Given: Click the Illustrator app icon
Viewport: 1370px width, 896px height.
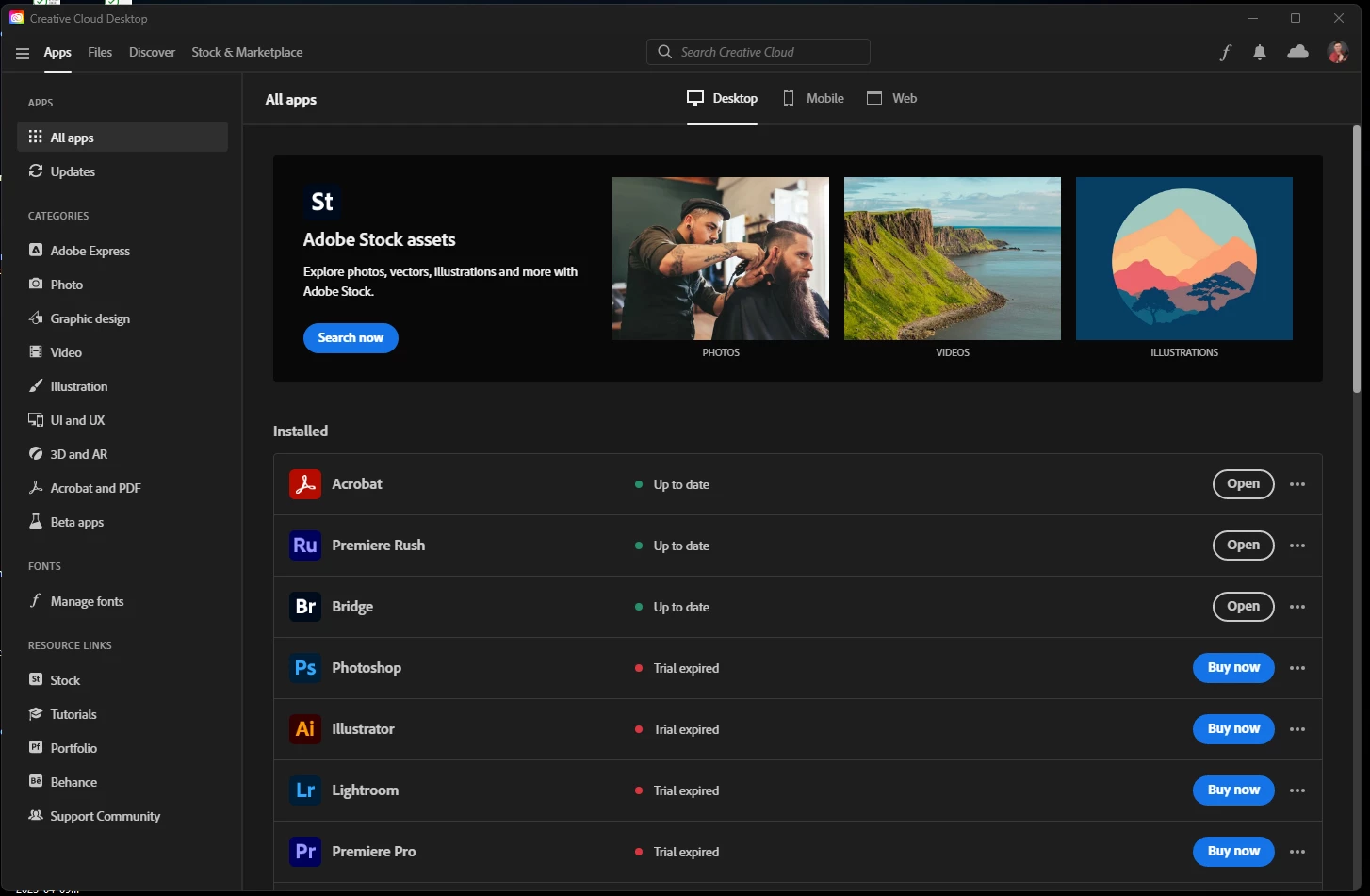Looking at the screenshot, I should pyautogui.click(x=305, y=729).
